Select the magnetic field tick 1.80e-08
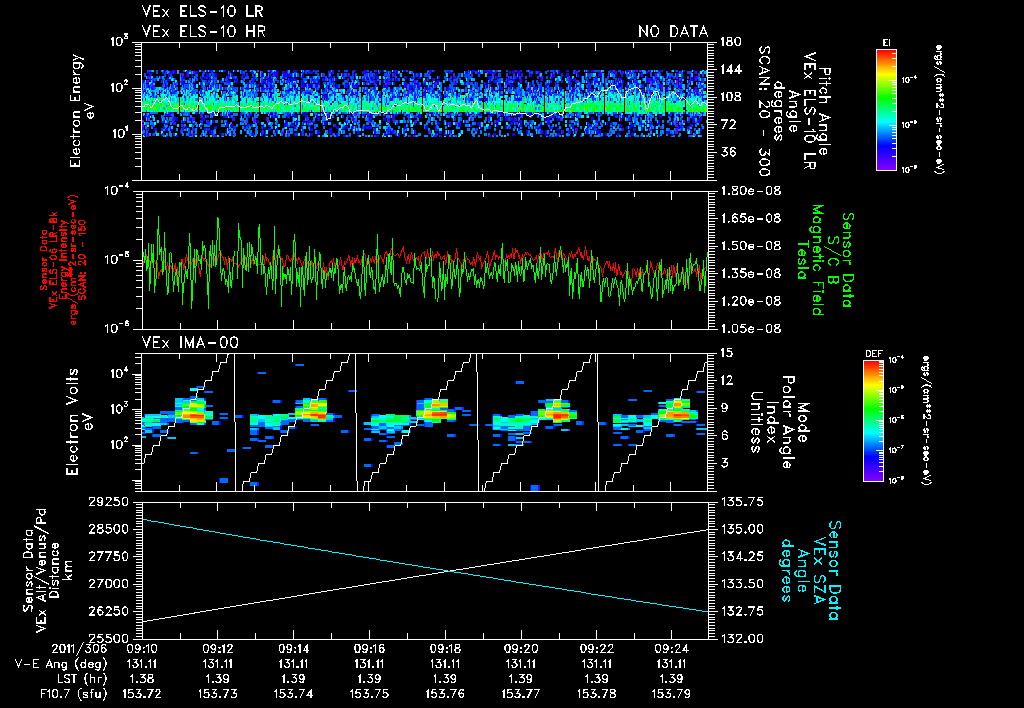 750,191
